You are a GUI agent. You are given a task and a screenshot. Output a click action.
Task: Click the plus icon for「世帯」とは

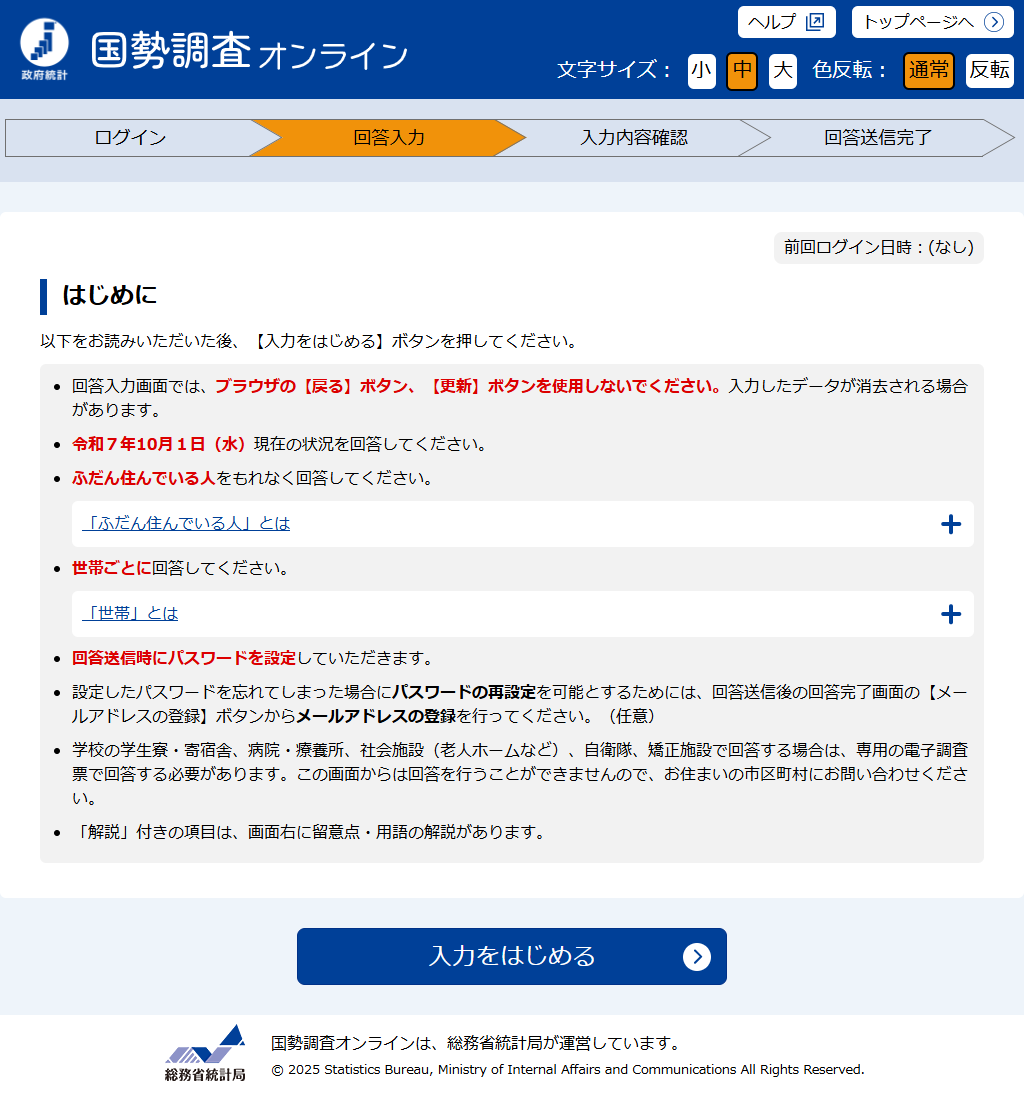tap(951, 614)
